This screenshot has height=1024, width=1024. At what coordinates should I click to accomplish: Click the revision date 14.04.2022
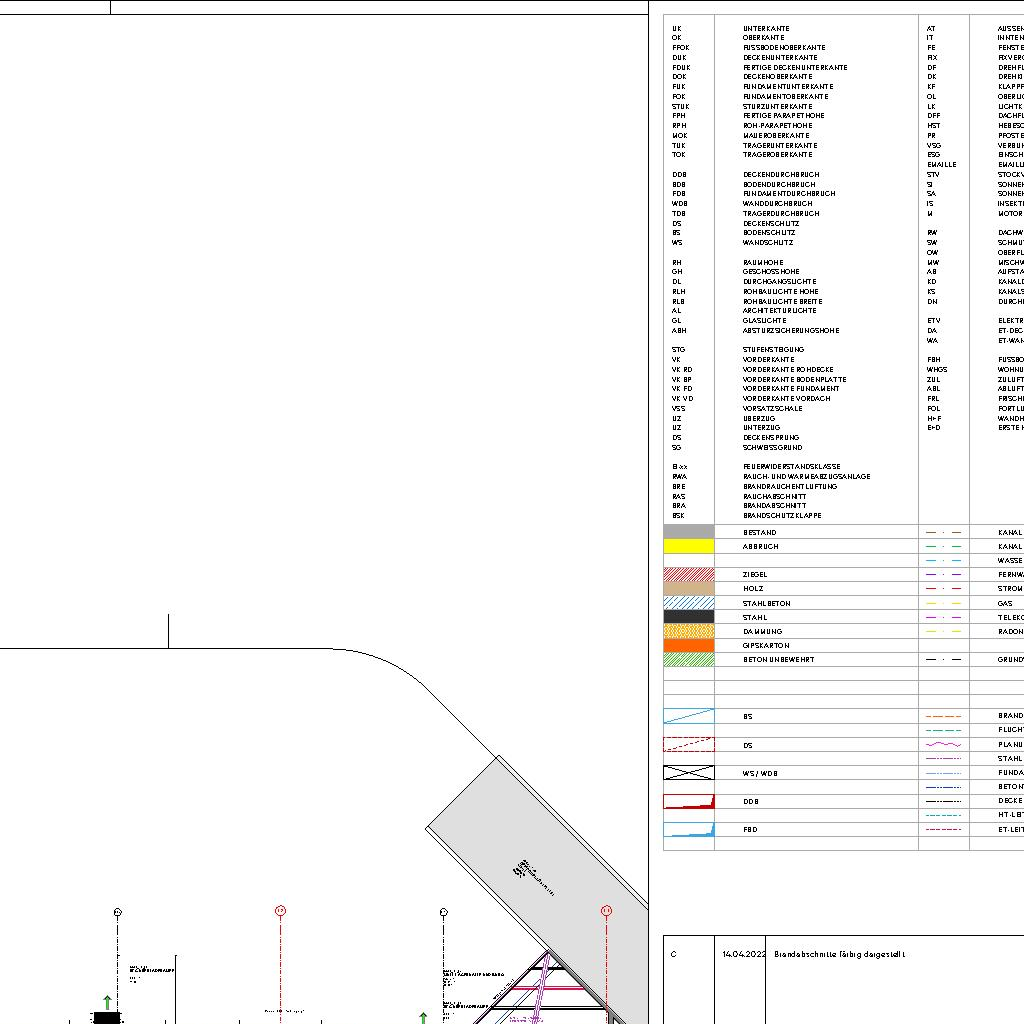point(744,954)
